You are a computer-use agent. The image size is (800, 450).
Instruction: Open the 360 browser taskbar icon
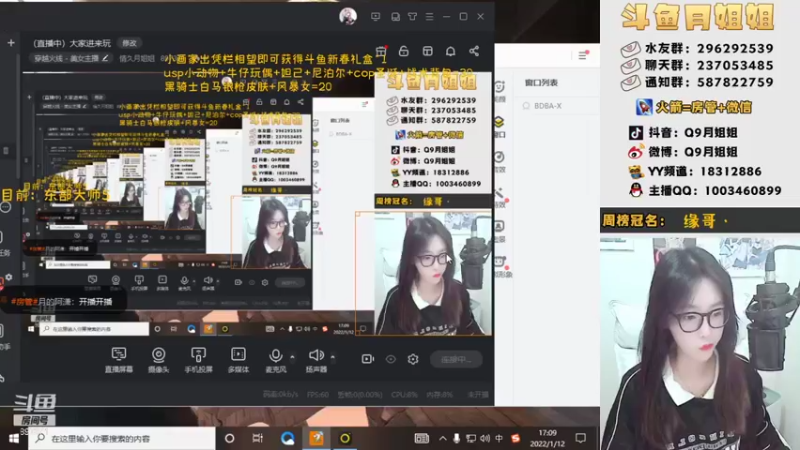point(345,438)
